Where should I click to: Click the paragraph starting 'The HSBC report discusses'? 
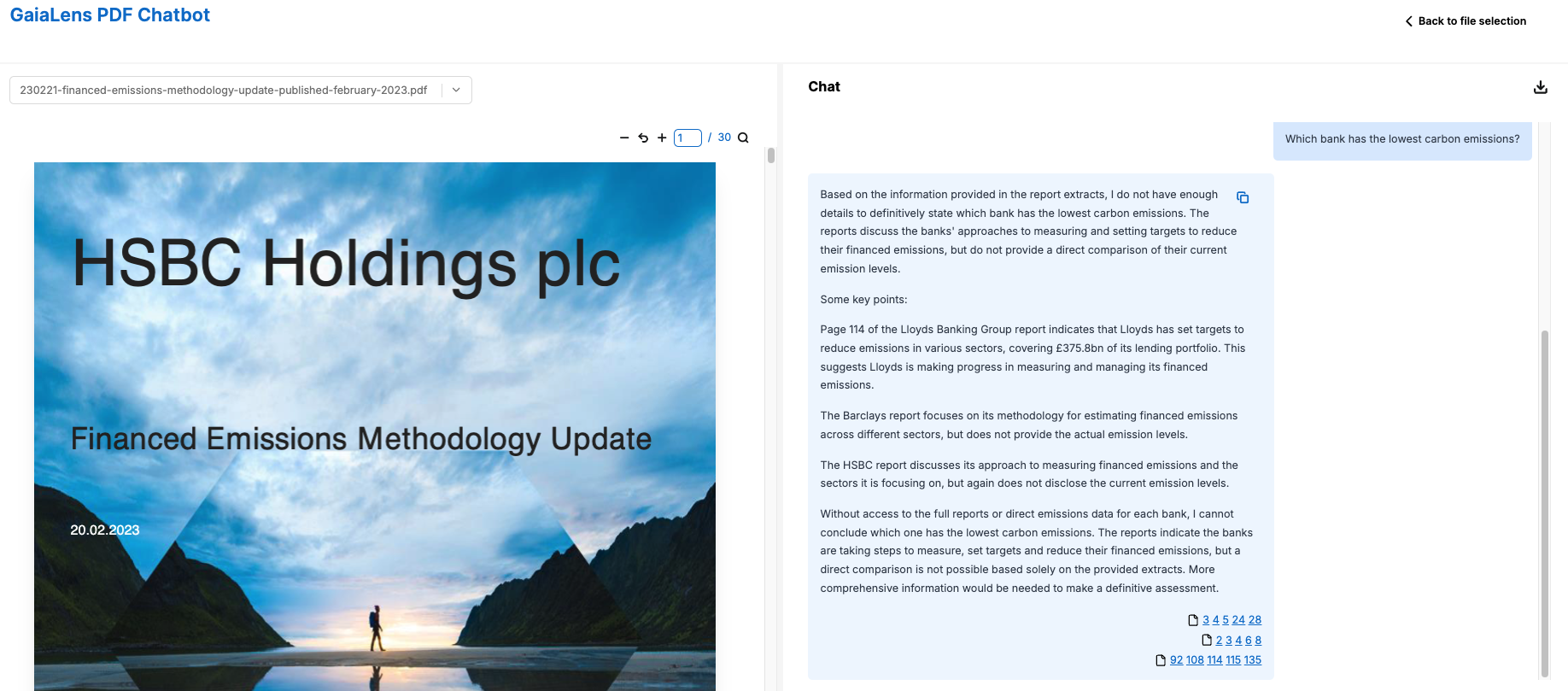point(1029,474)
